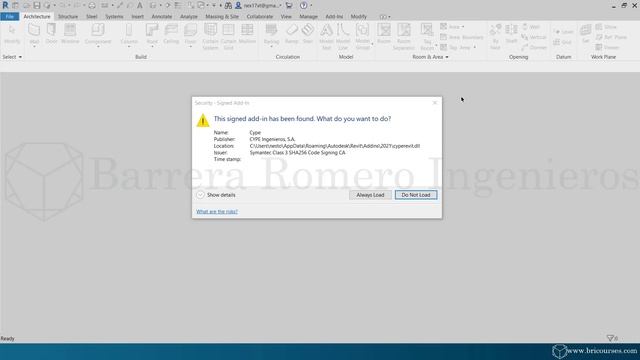
Task: Switch to the Annotate ribbon tab
Action: [162, 16]
